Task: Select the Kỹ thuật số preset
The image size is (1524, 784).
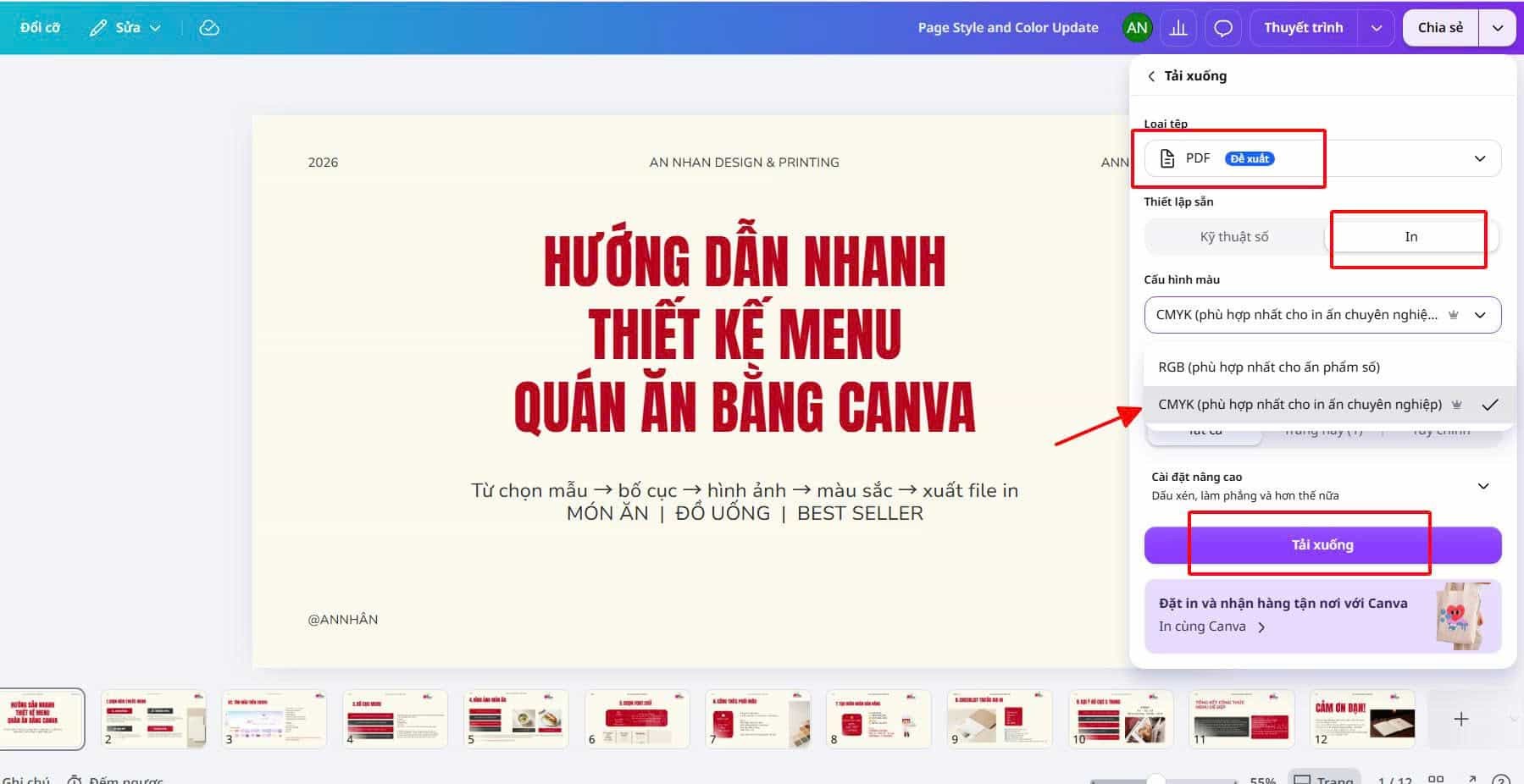Action: tap(1234, 237)
